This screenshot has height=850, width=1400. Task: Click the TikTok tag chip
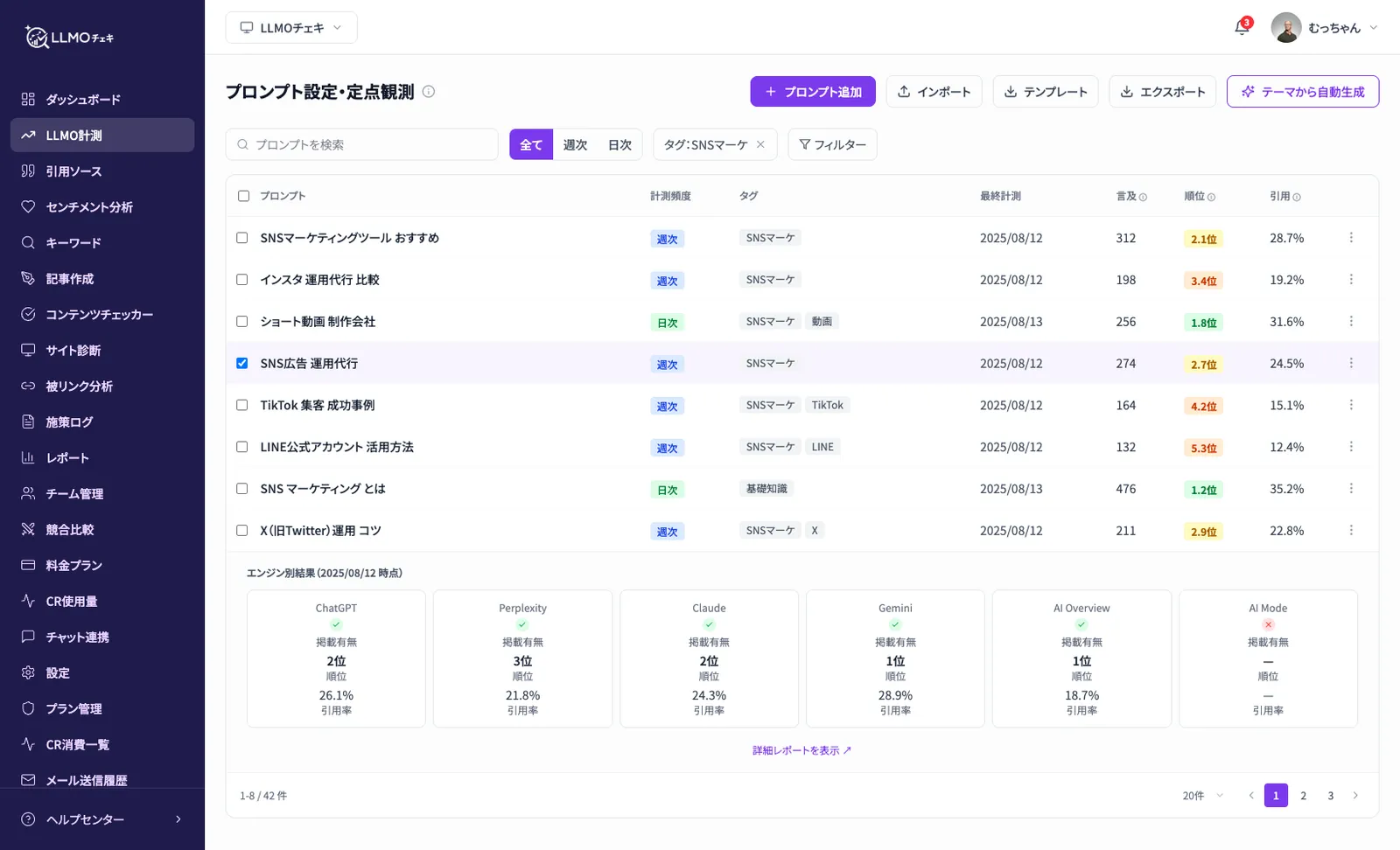coord(828,405)
